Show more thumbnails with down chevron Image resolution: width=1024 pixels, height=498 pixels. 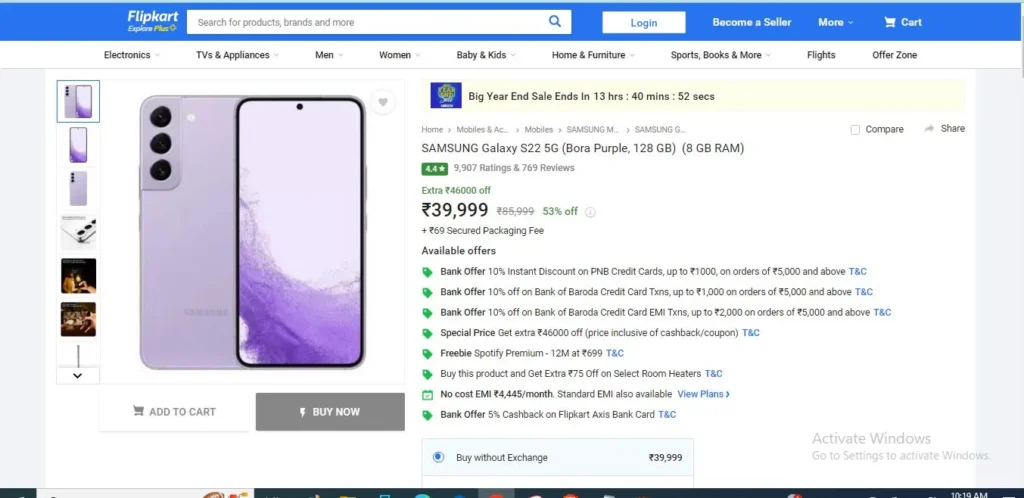pyautogui.click(x=78, y=375)
